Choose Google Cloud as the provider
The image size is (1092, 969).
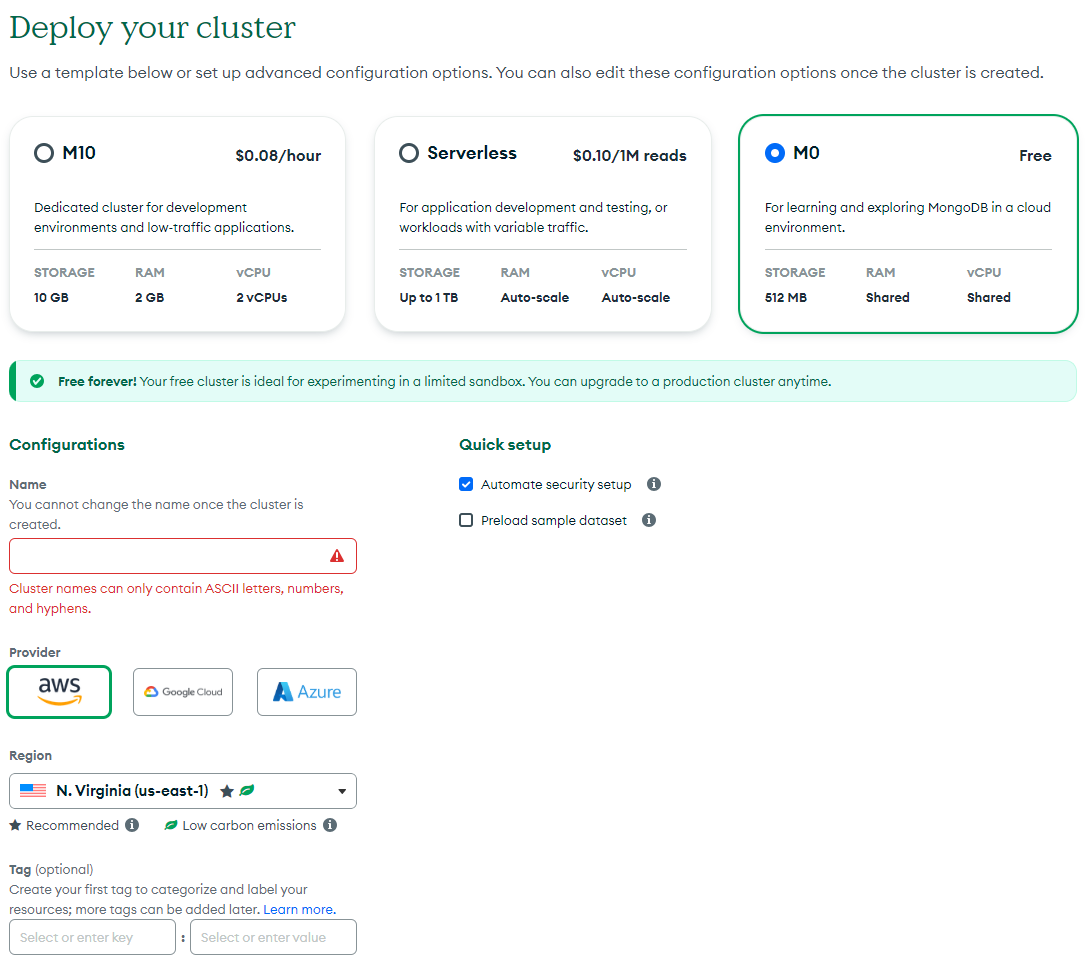183,692
